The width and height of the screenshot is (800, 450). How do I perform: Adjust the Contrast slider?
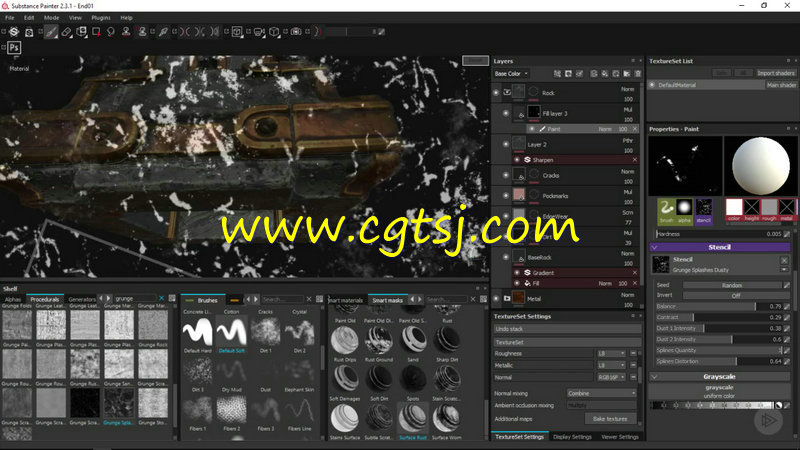tap(720, 317)
